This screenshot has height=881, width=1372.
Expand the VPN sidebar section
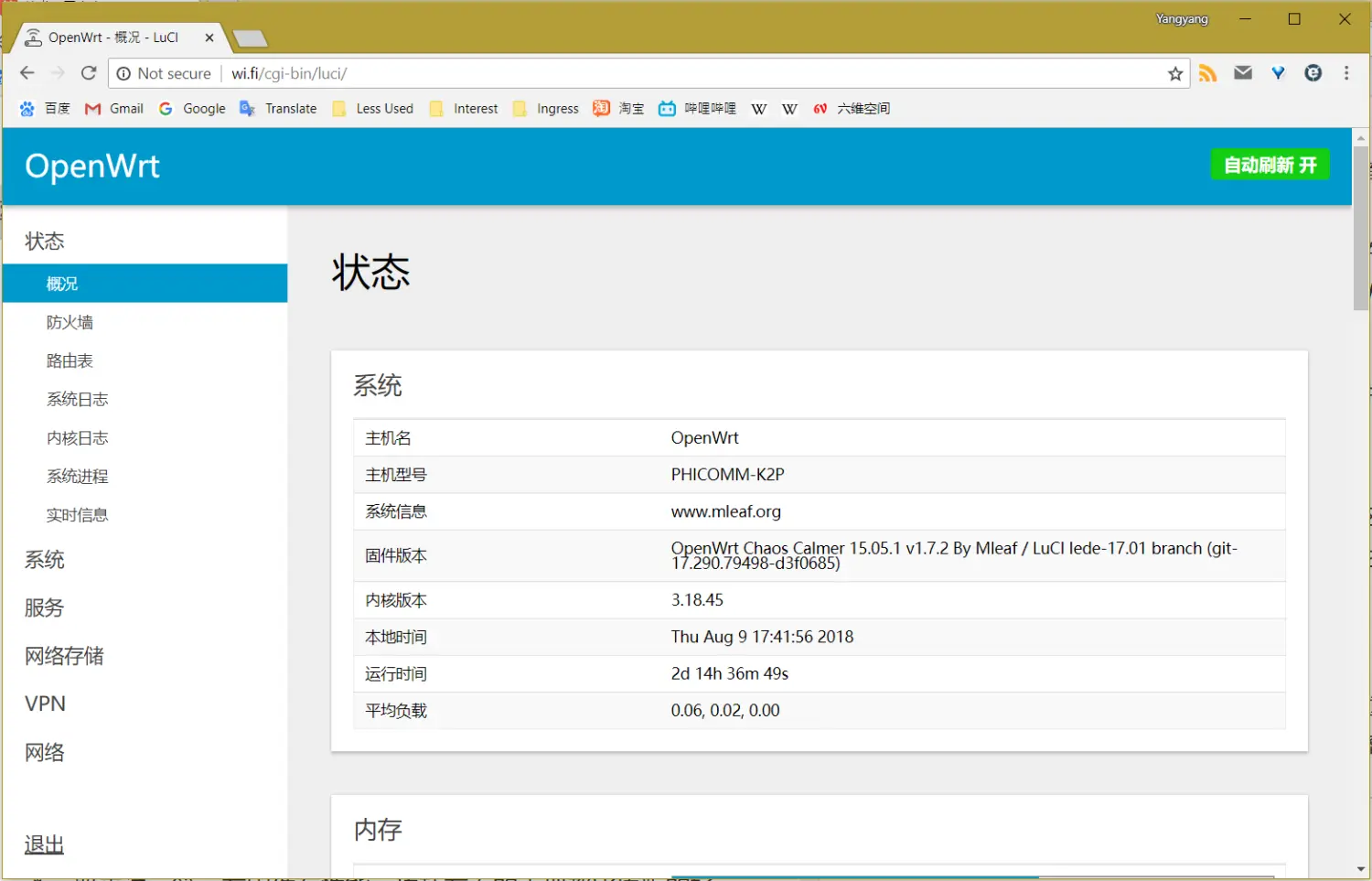coord(46,704)
